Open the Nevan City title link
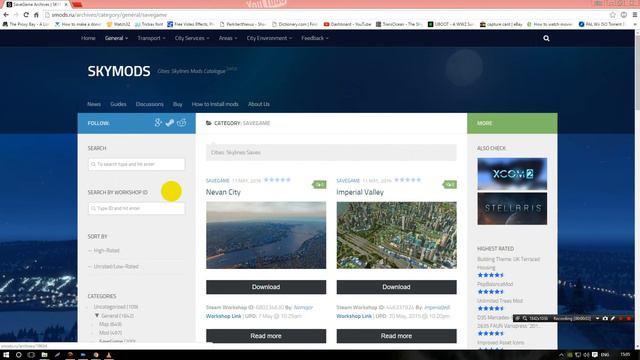Image resolution: width=640 pixels, height=360 pixels. (x=223, y=192)
